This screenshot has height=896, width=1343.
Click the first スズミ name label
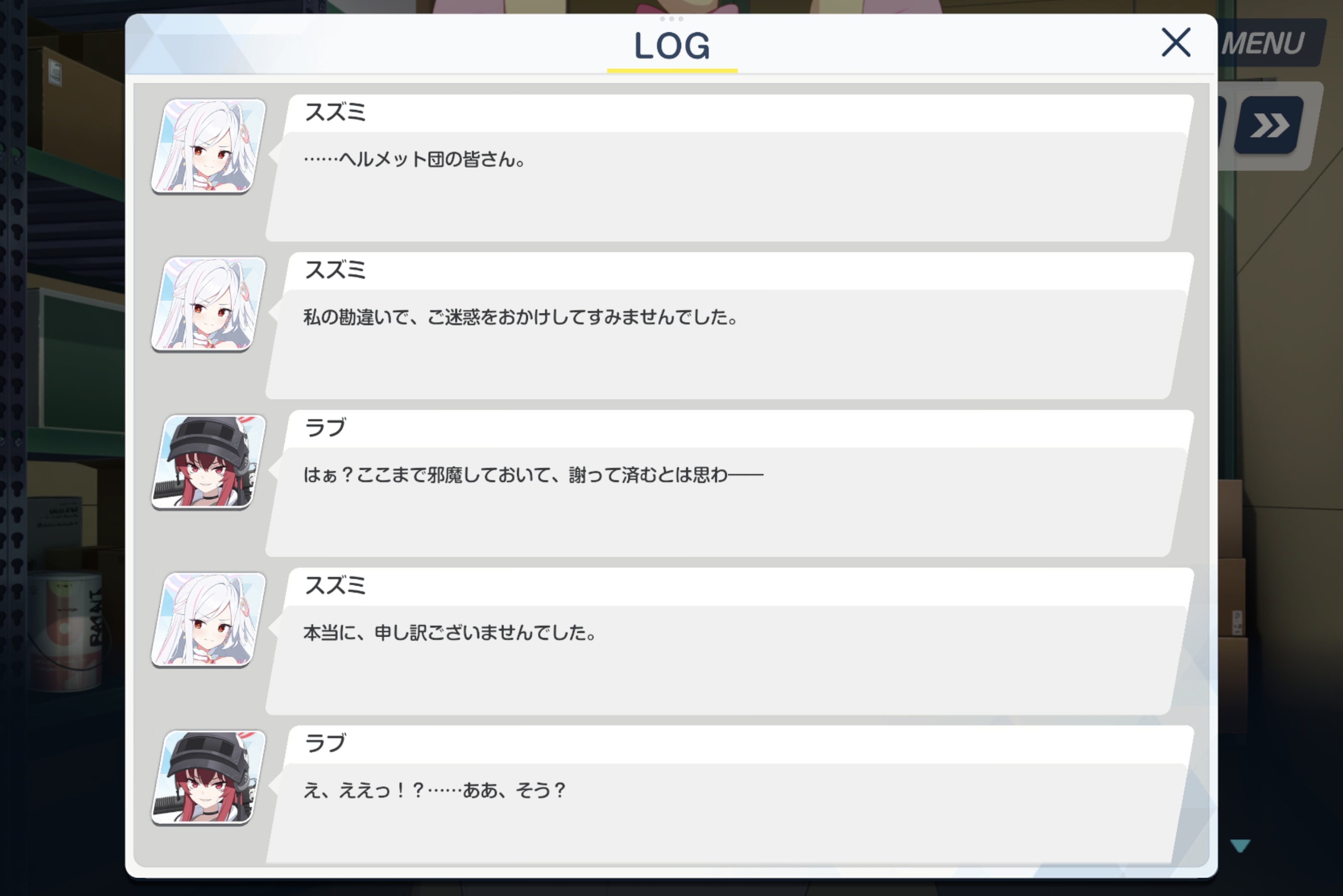(x=335, y=112)
